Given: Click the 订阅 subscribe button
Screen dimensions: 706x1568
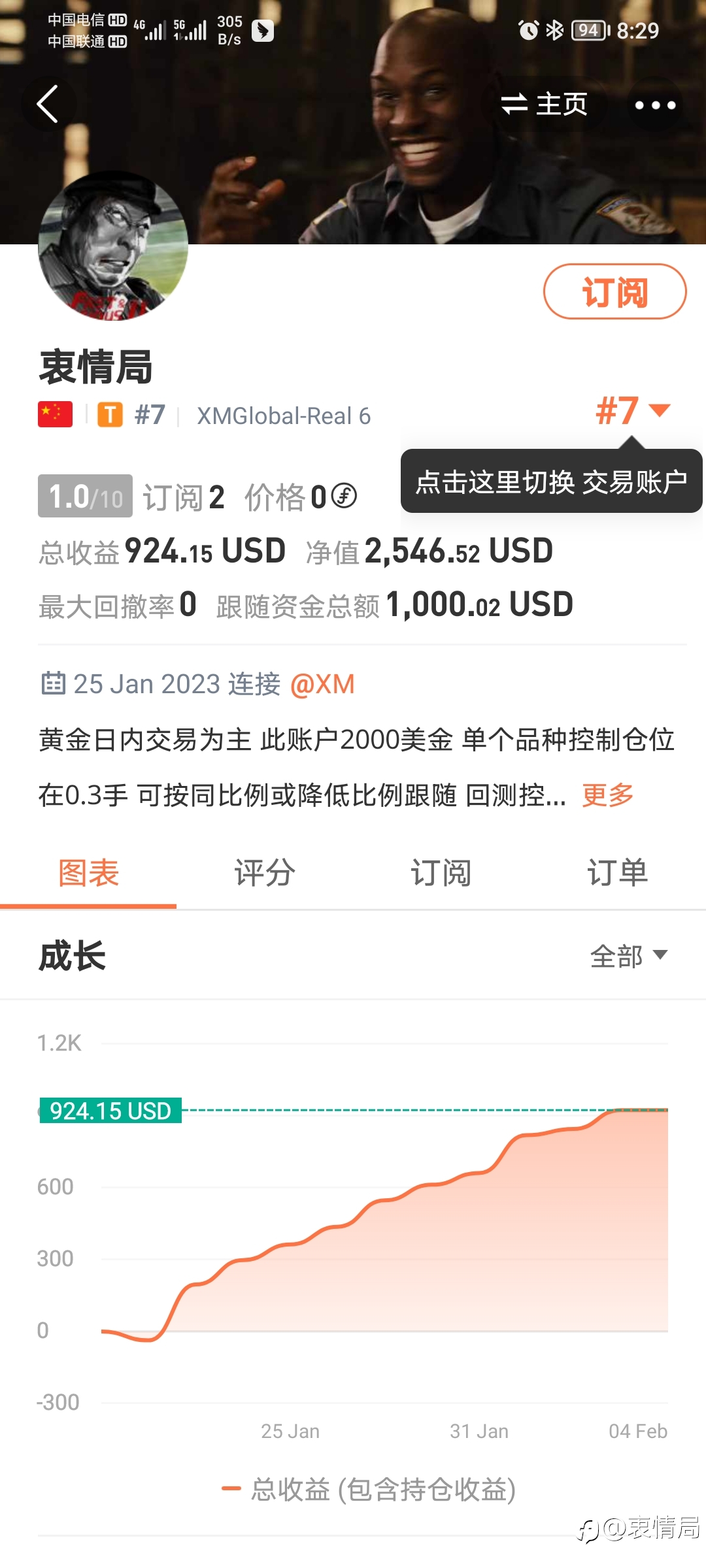Looking at the screenshot, I should click(x=614, y=291).
